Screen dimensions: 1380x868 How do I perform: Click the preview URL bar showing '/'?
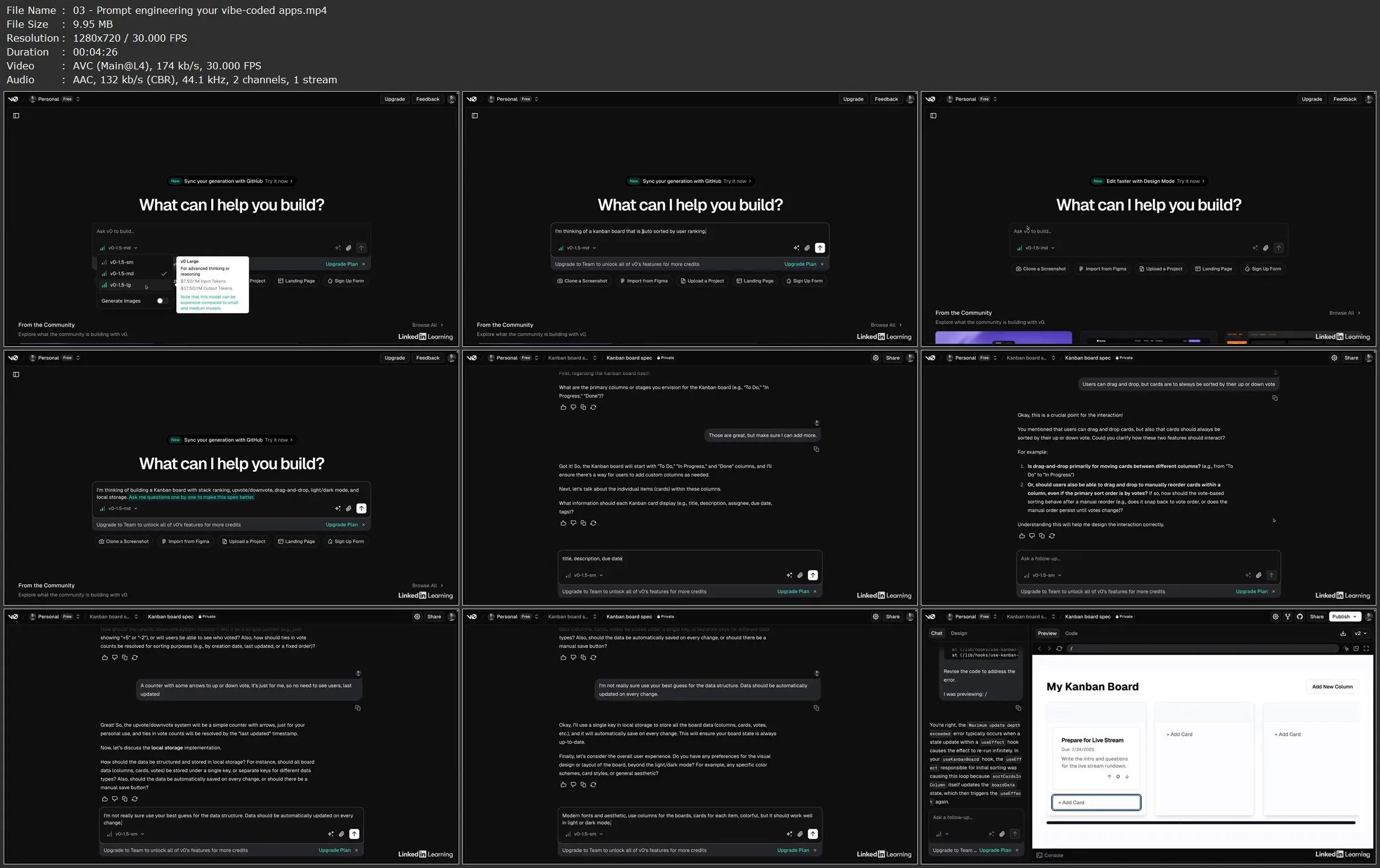tap(1203, 648)
